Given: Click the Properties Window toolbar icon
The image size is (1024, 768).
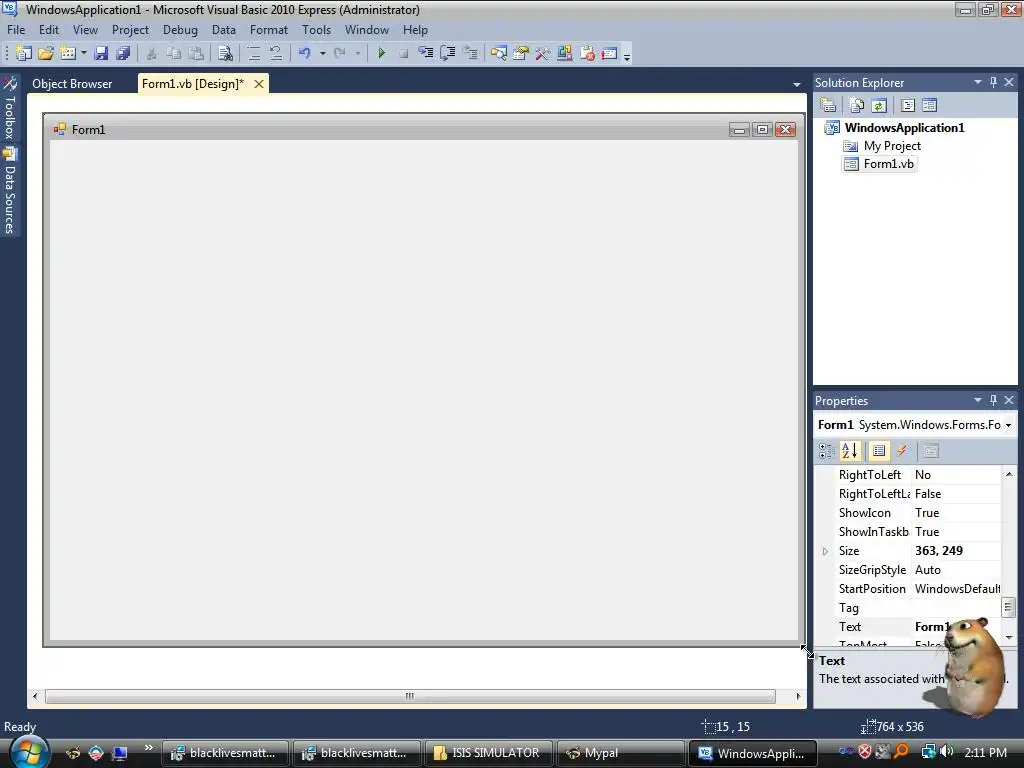Looking at the screenshot, I should [x=521, y=54].
